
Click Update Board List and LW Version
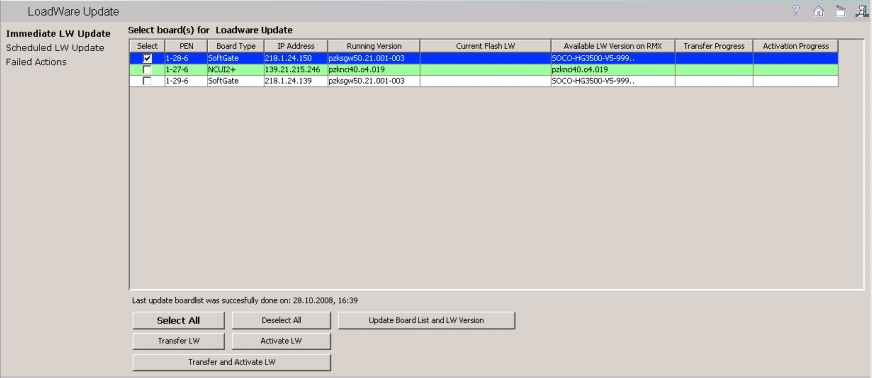[427, 321]
